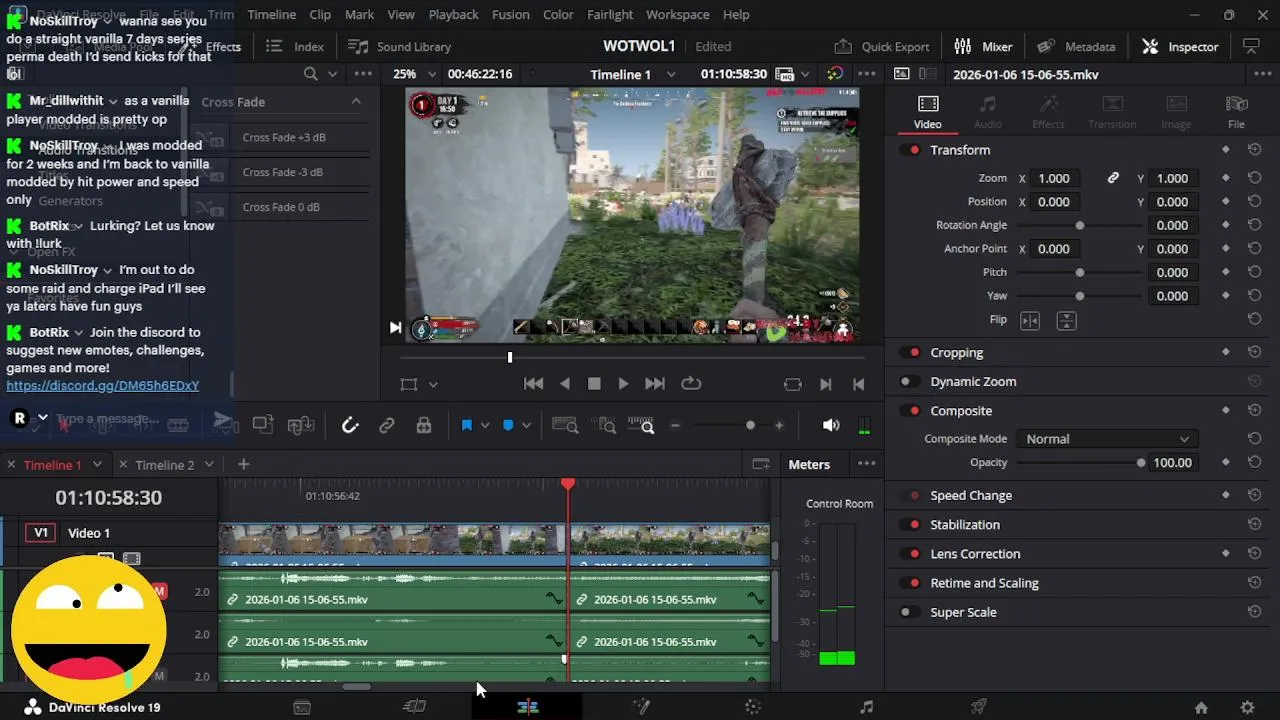Enable the Dynamic Zoom toggle
The image size is (1280, 720).
909,382
